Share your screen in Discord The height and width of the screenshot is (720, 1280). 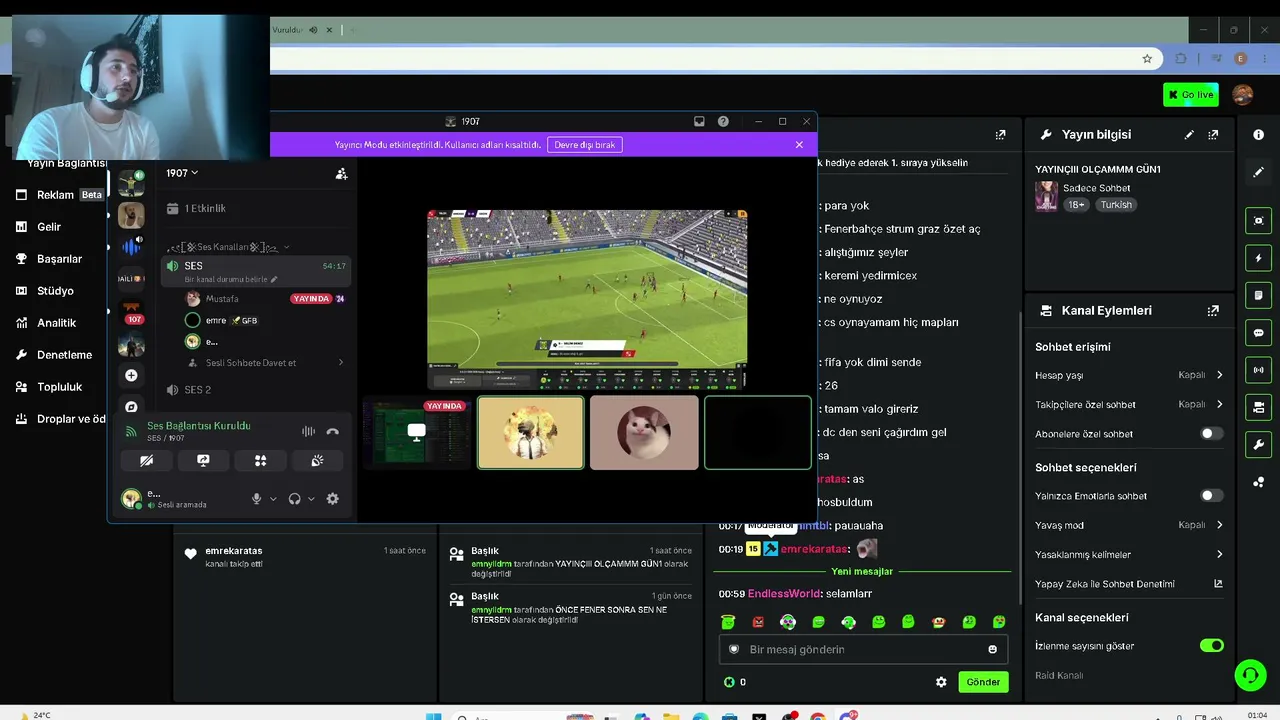(x=203, y=461)
